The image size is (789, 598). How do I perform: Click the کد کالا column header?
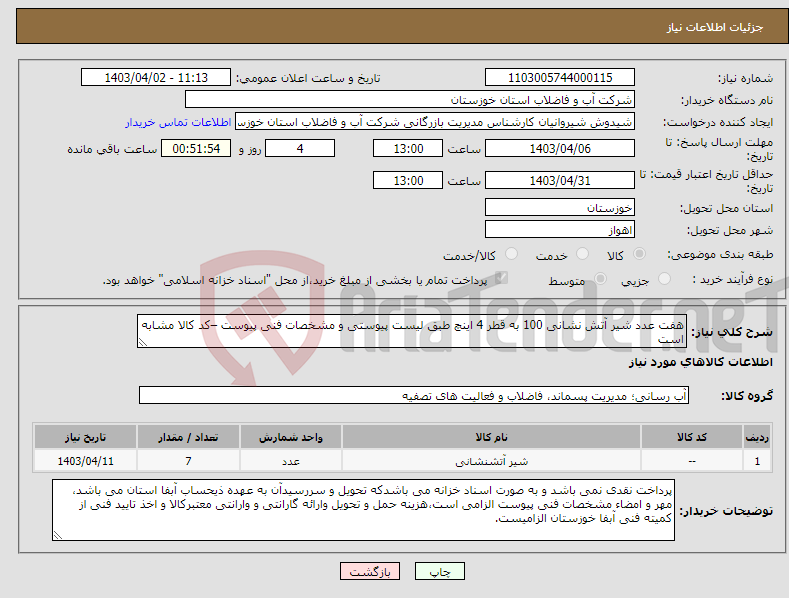coord(692,437)
